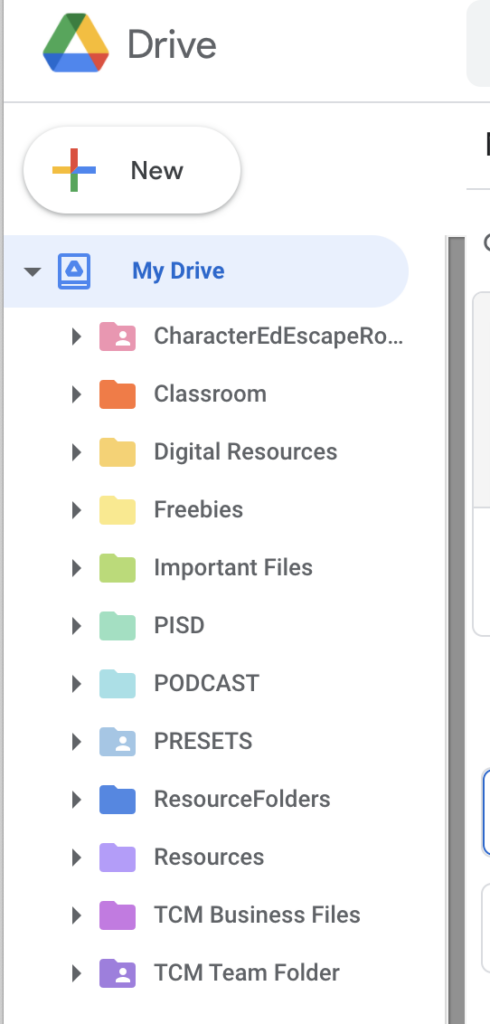This screenshot has width=490, height=1024.
Task: Collapse the My Drive tree
Action: click(32, 271)
